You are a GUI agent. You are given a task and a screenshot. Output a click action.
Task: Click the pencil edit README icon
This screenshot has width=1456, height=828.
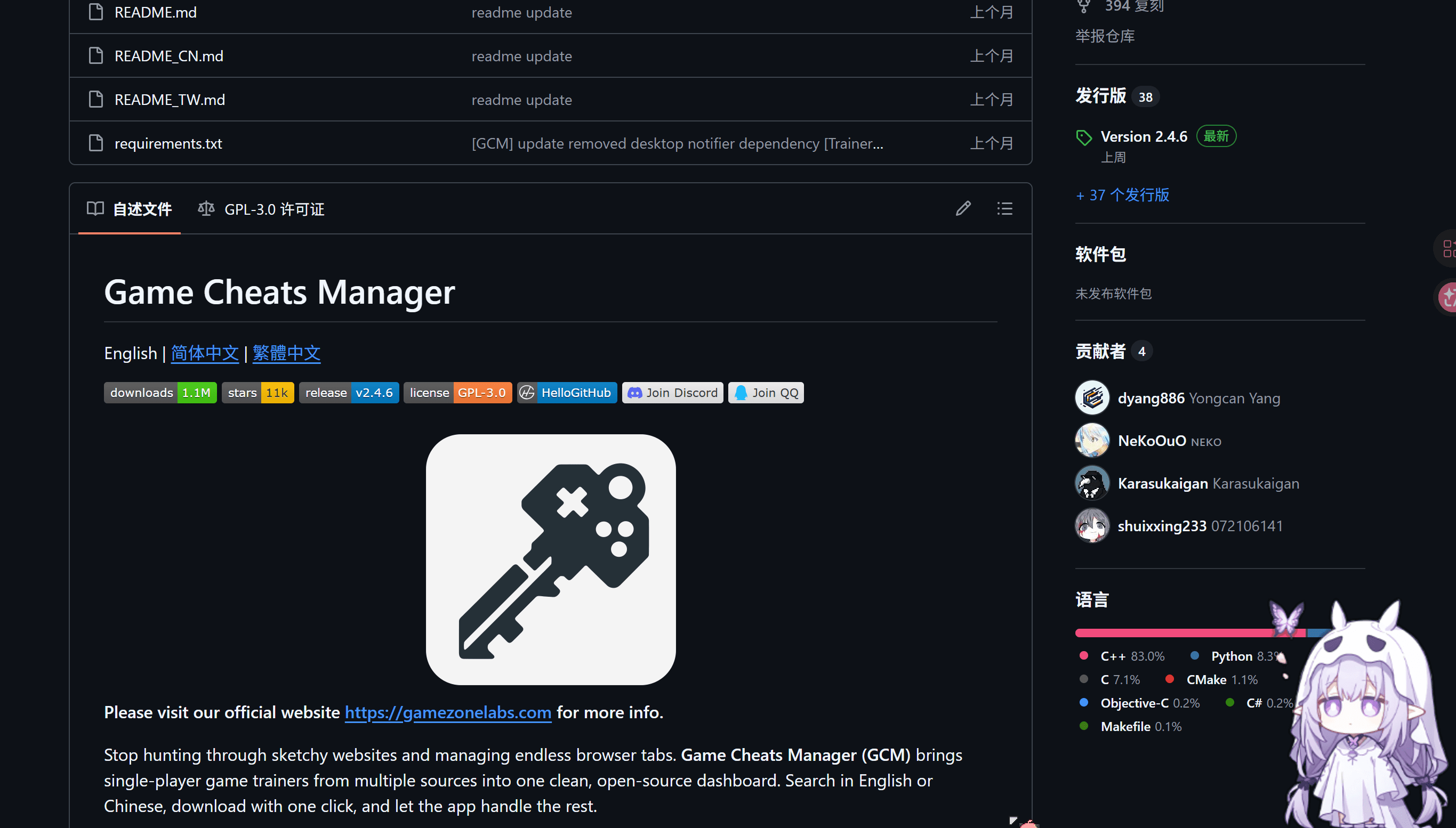963,209
